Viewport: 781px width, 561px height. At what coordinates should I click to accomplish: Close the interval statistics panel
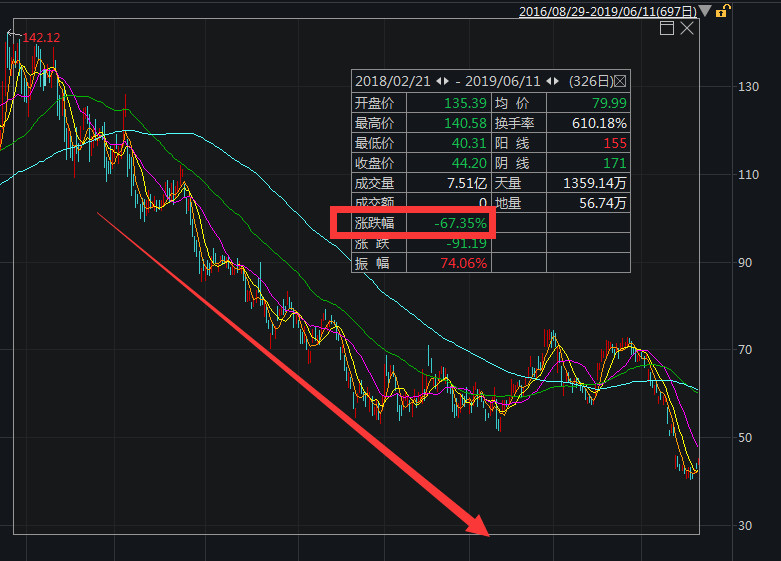[x=620, y=81]
